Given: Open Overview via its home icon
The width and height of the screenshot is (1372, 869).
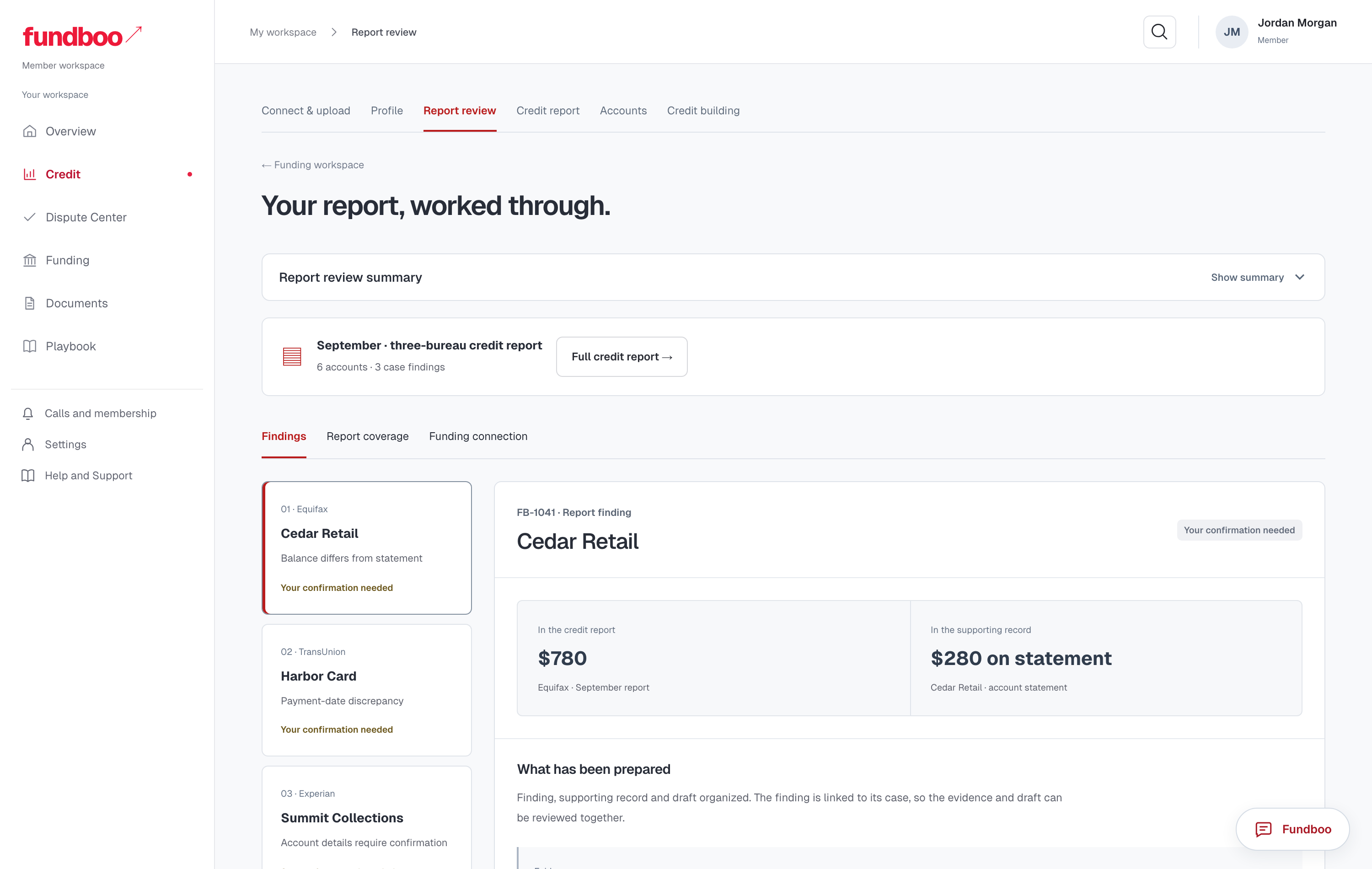Looking at the screenshot, I should [x=30, y=131].
